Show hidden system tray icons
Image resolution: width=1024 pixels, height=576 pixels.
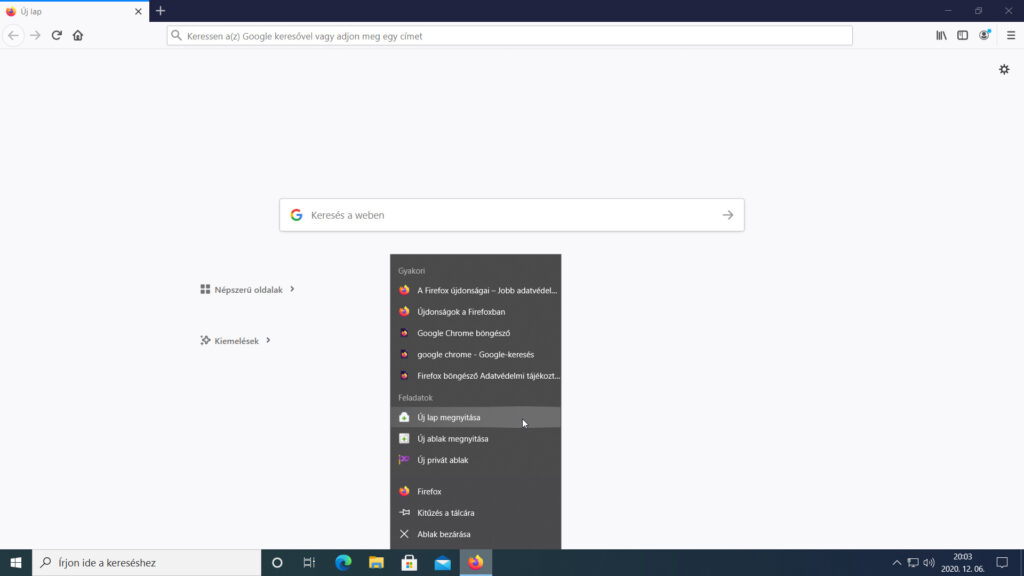(897, 562)
